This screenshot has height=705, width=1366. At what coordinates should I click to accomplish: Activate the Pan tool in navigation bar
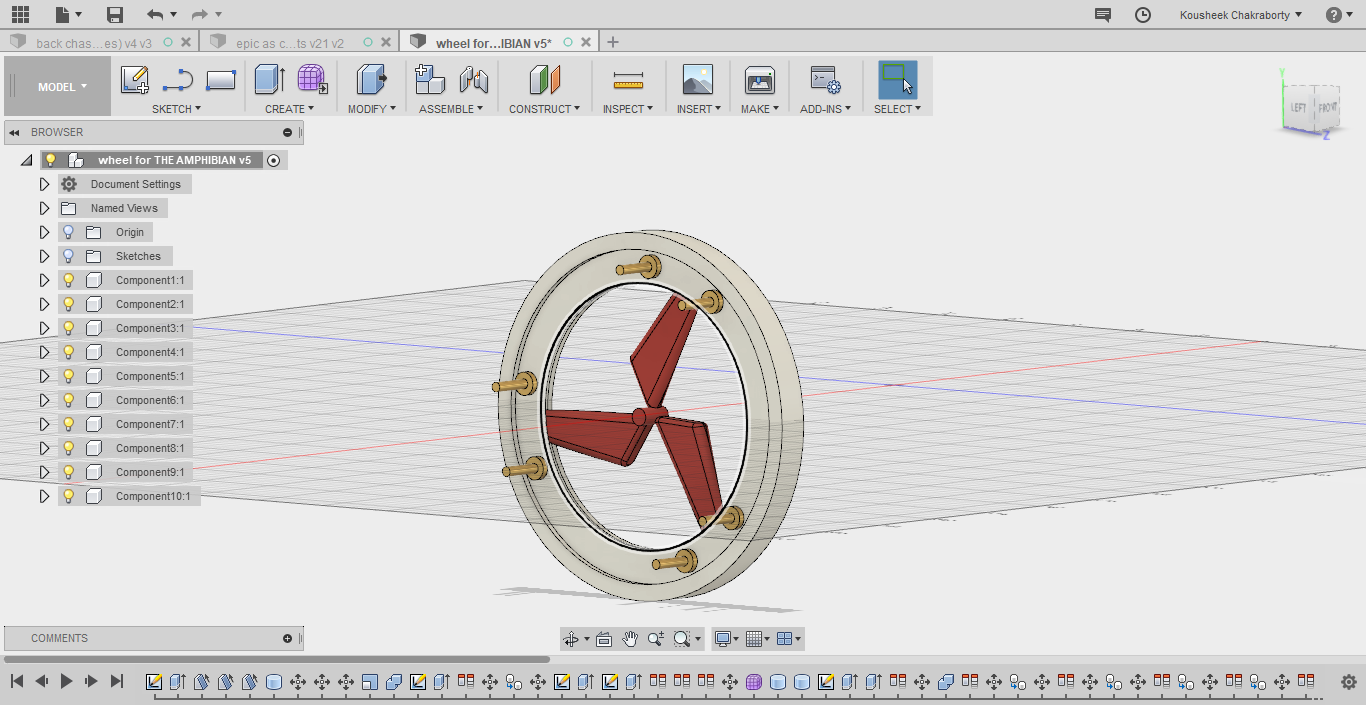pos(630,638)
